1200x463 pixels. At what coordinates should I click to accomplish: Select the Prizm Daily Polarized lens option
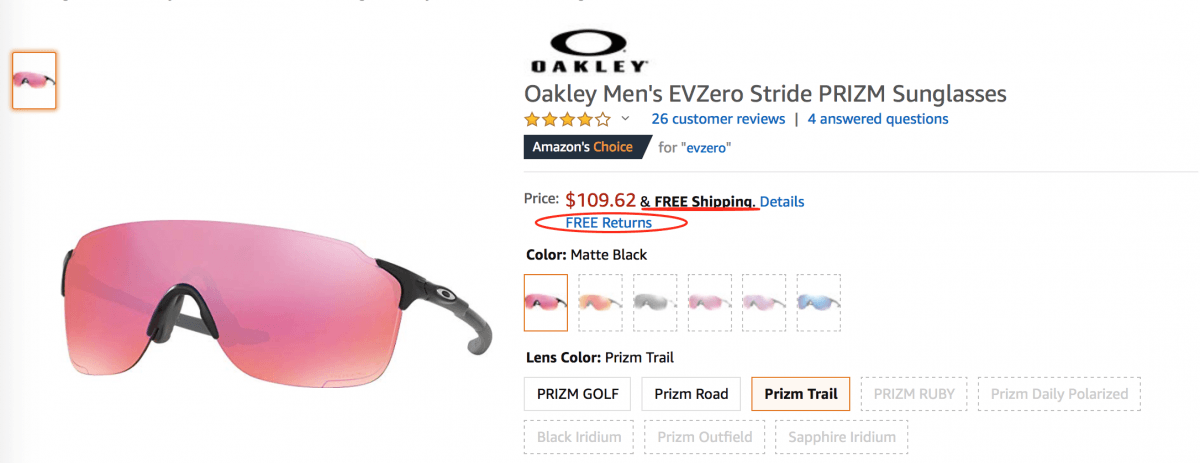(x=1059, y=393)
